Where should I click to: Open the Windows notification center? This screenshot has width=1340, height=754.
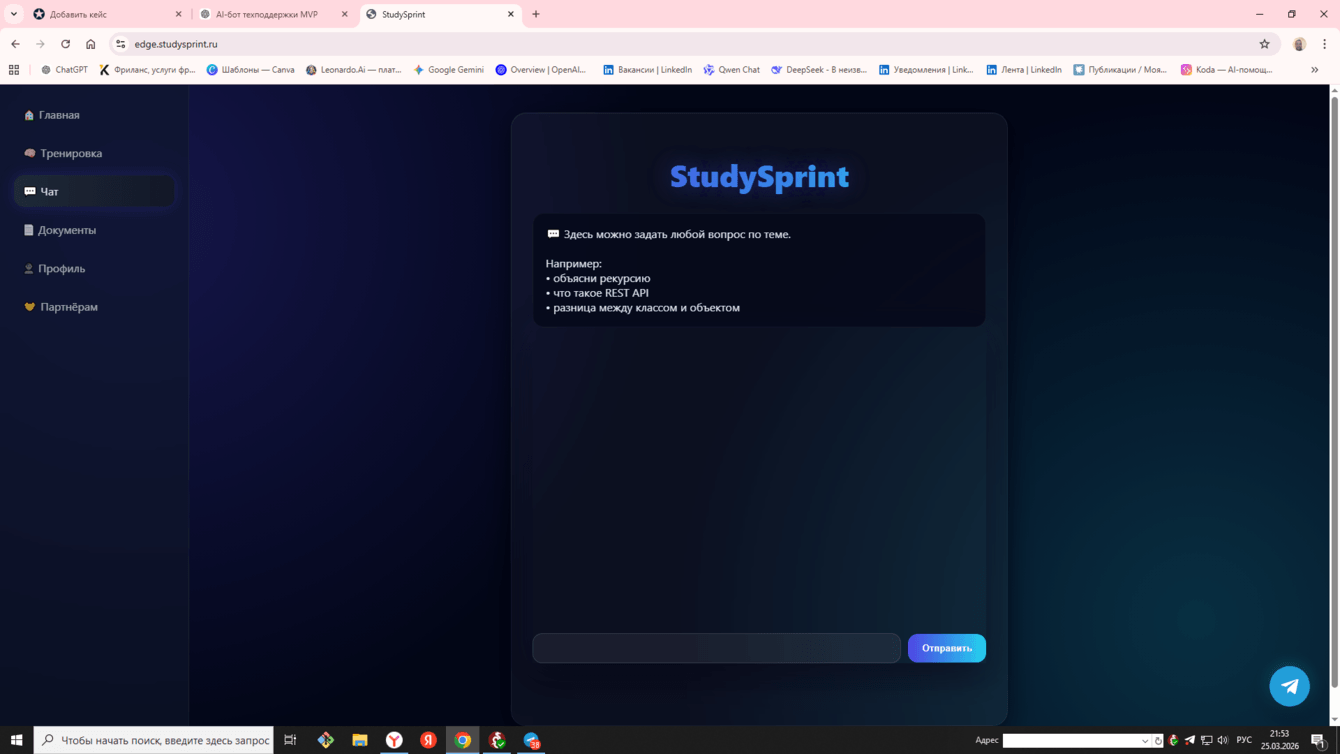(1318, 740)
